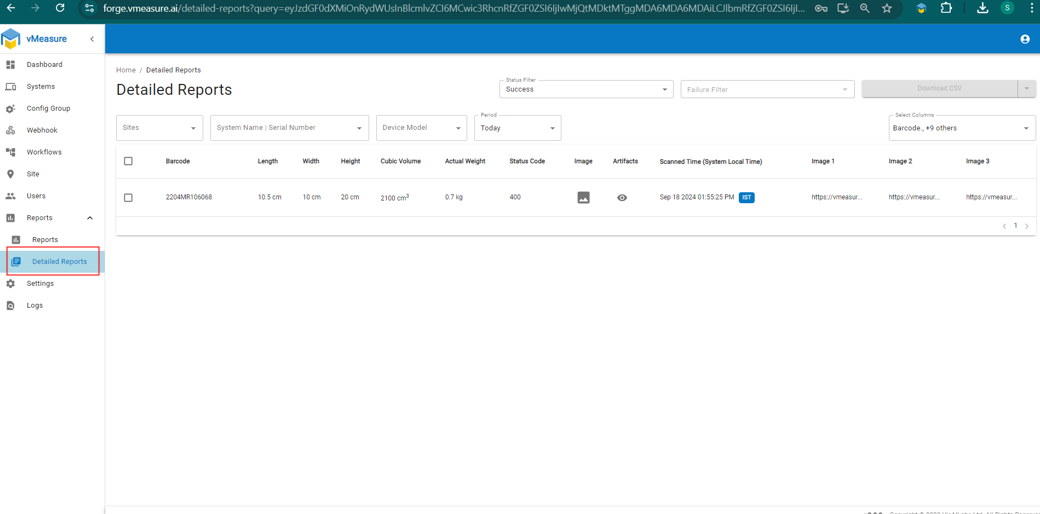Click the Detailed Reports icon in sidebar
The image size is (1040, 514).
point(17,261)
